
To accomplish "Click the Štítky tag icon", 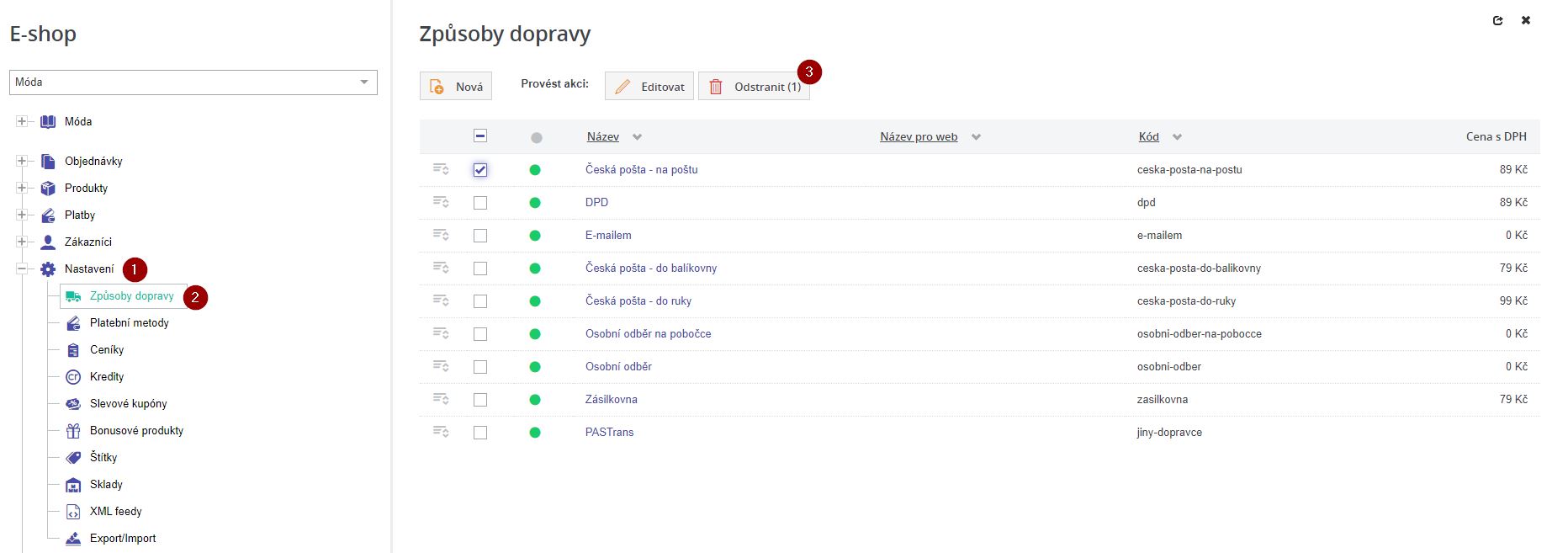I will [x=73, y=458].
